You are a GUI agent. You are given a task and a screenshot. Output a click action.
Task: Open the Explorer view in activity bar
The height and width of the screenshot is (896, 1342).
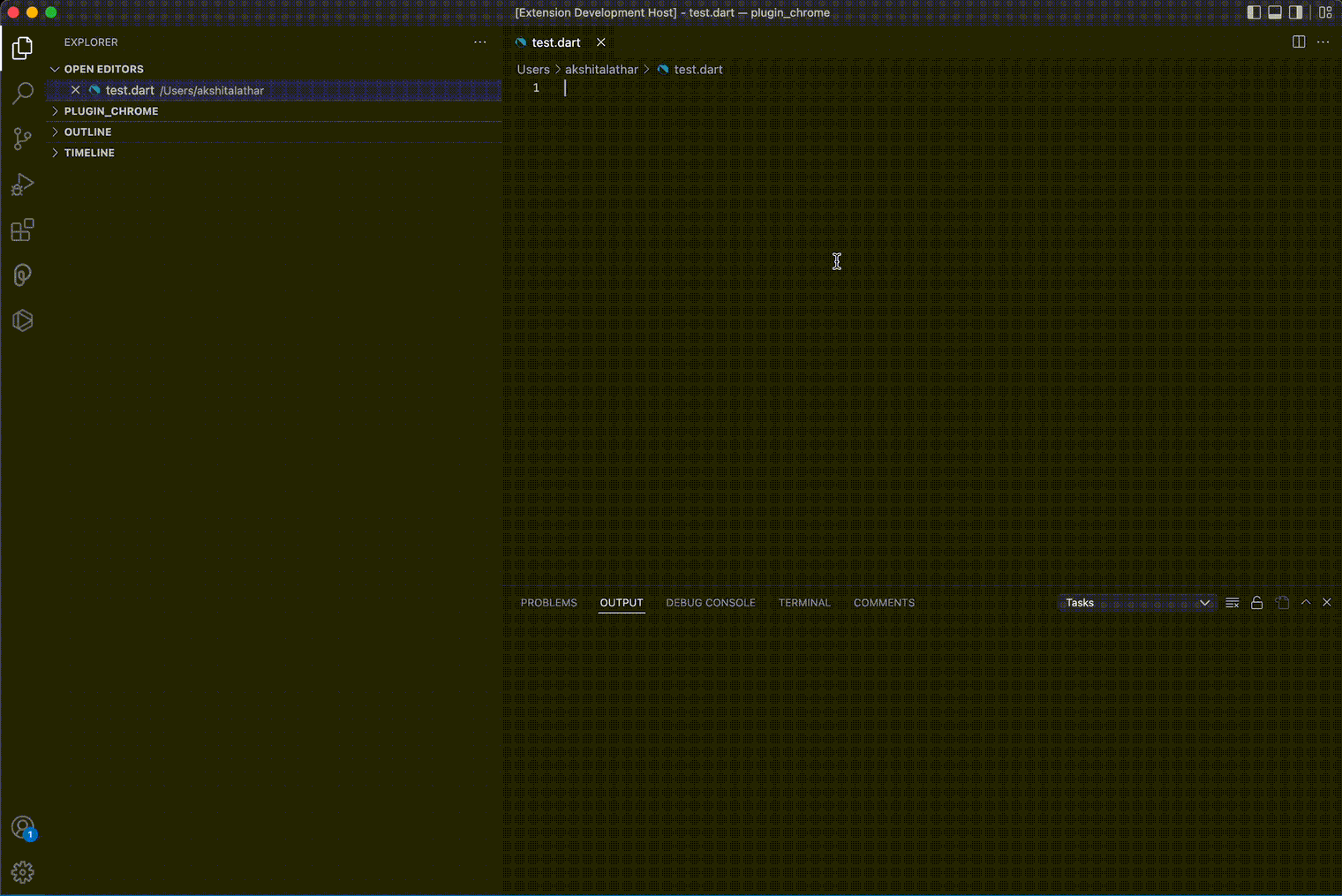[x=22, y=48]
